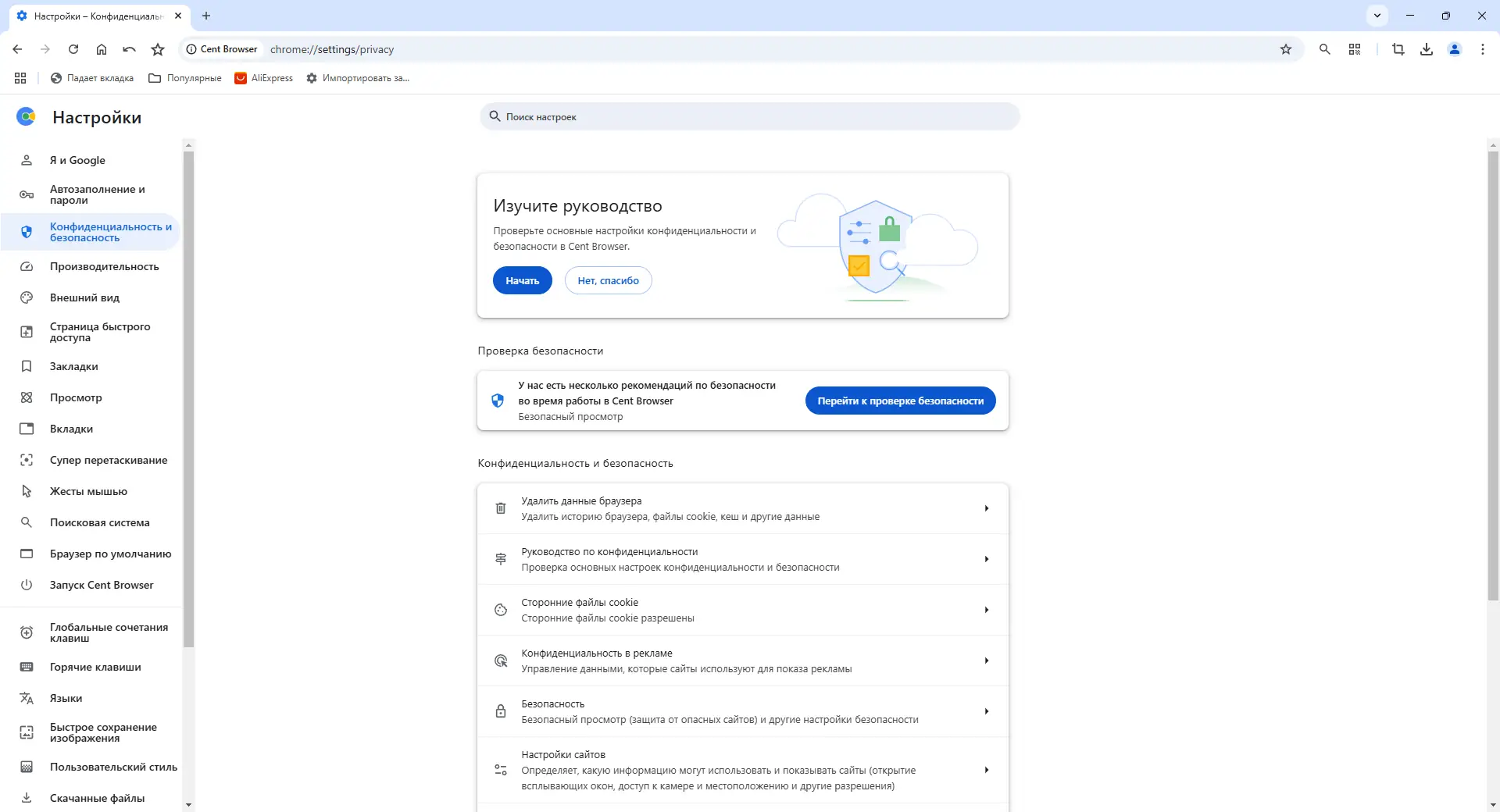1500x812 pixels.
Task: Open the extensions grid icon
Action: pos(1355,49)
